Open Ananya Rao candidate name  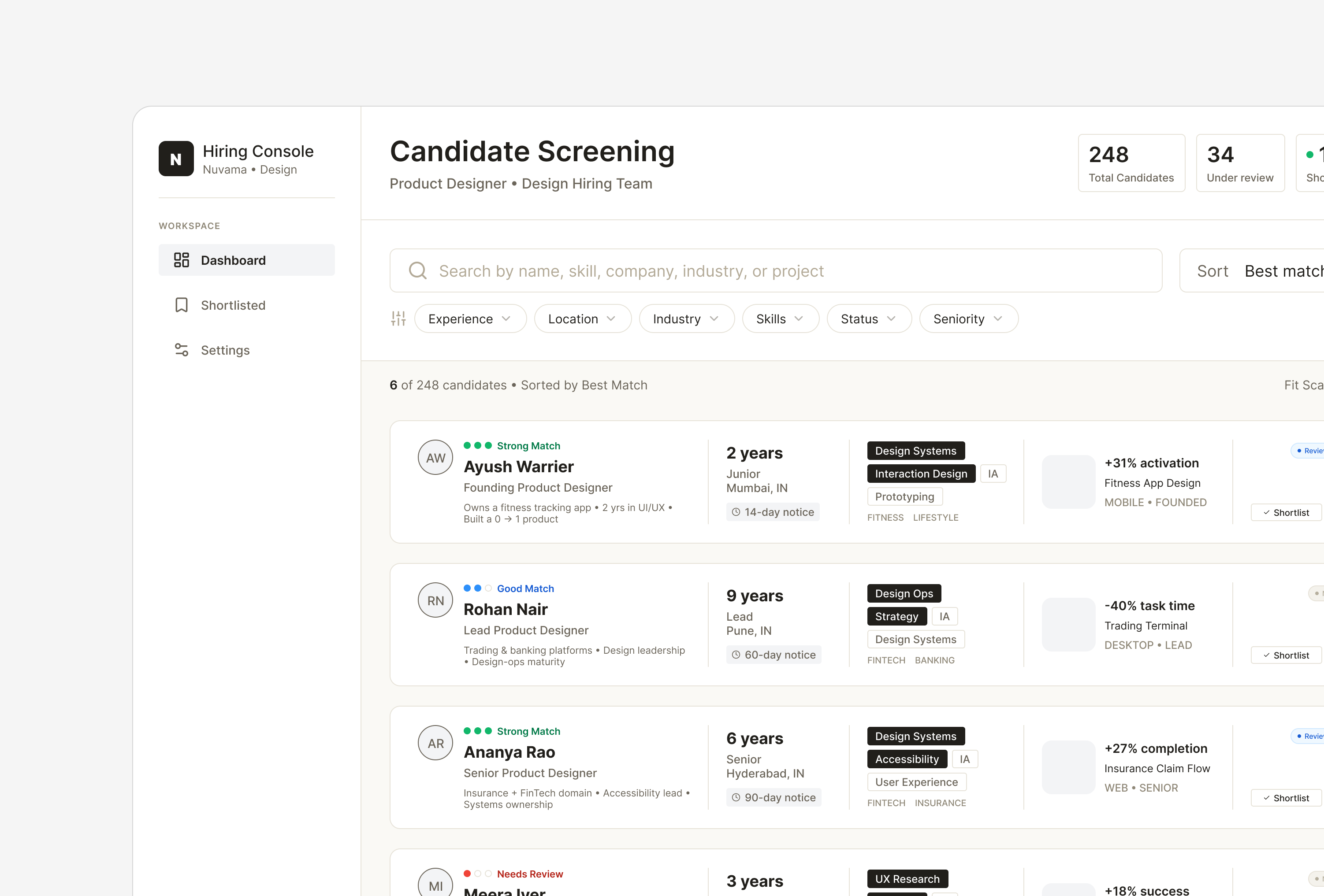(510, 752)
